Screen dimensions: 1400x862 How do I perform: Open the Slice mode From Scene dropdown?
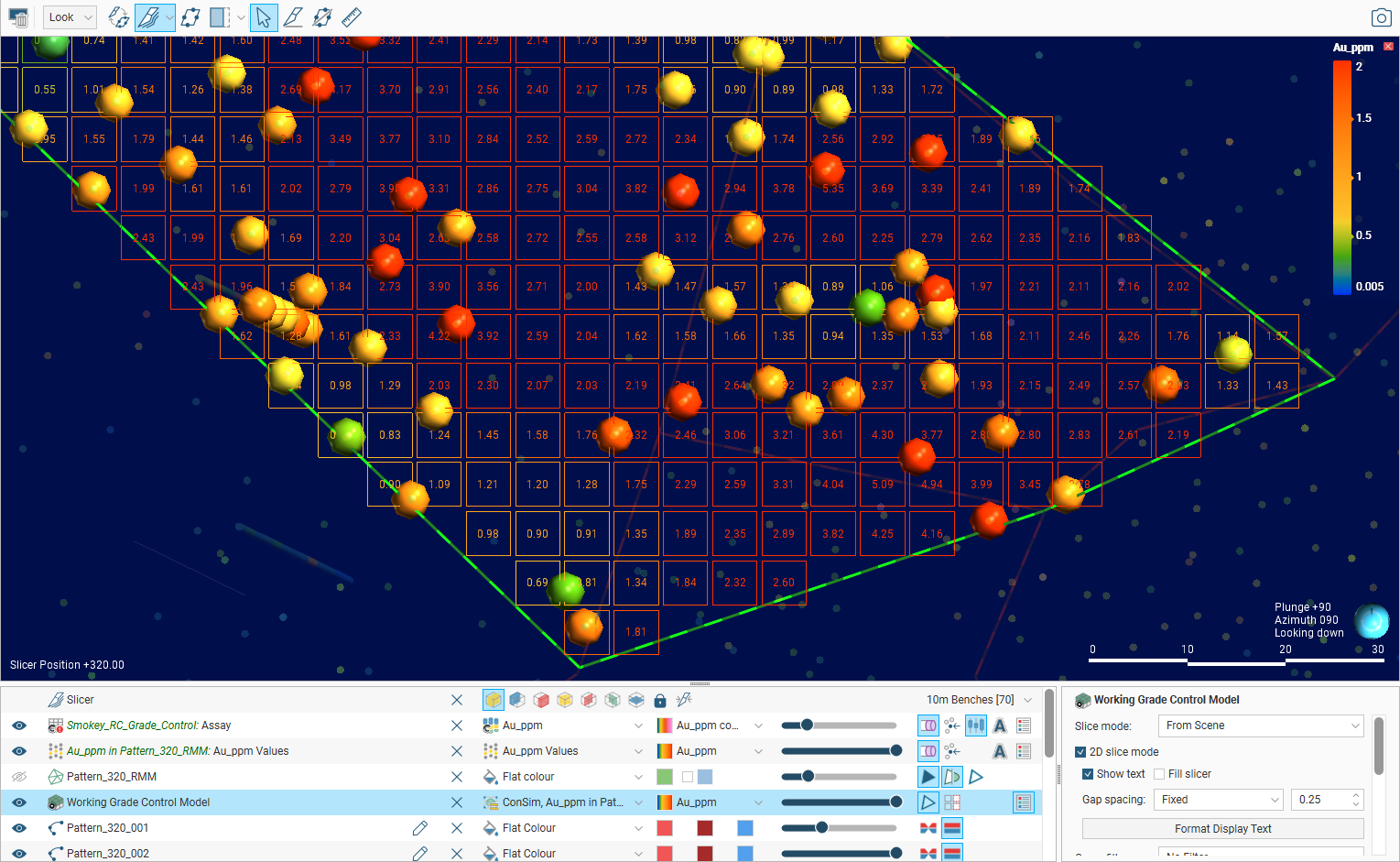point(1261,726)
